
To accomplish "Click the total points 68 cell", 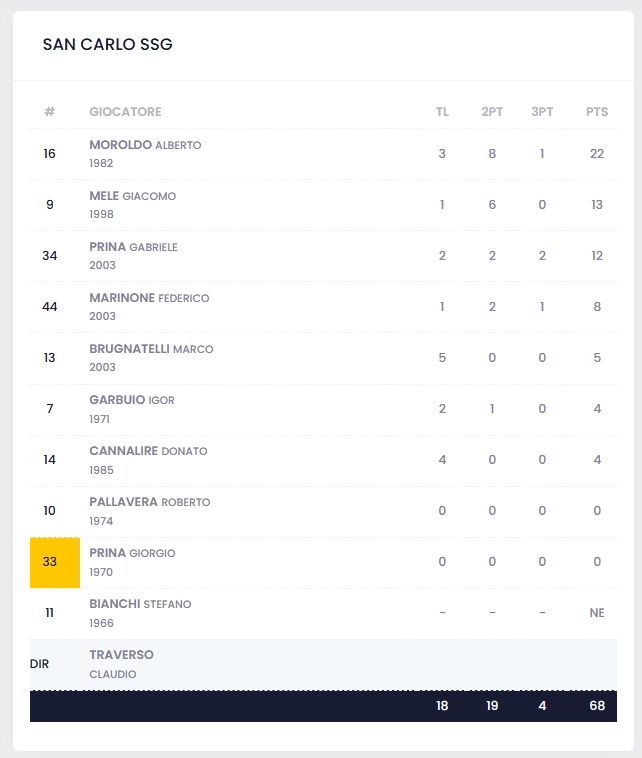I will click(x=597, y=706).
